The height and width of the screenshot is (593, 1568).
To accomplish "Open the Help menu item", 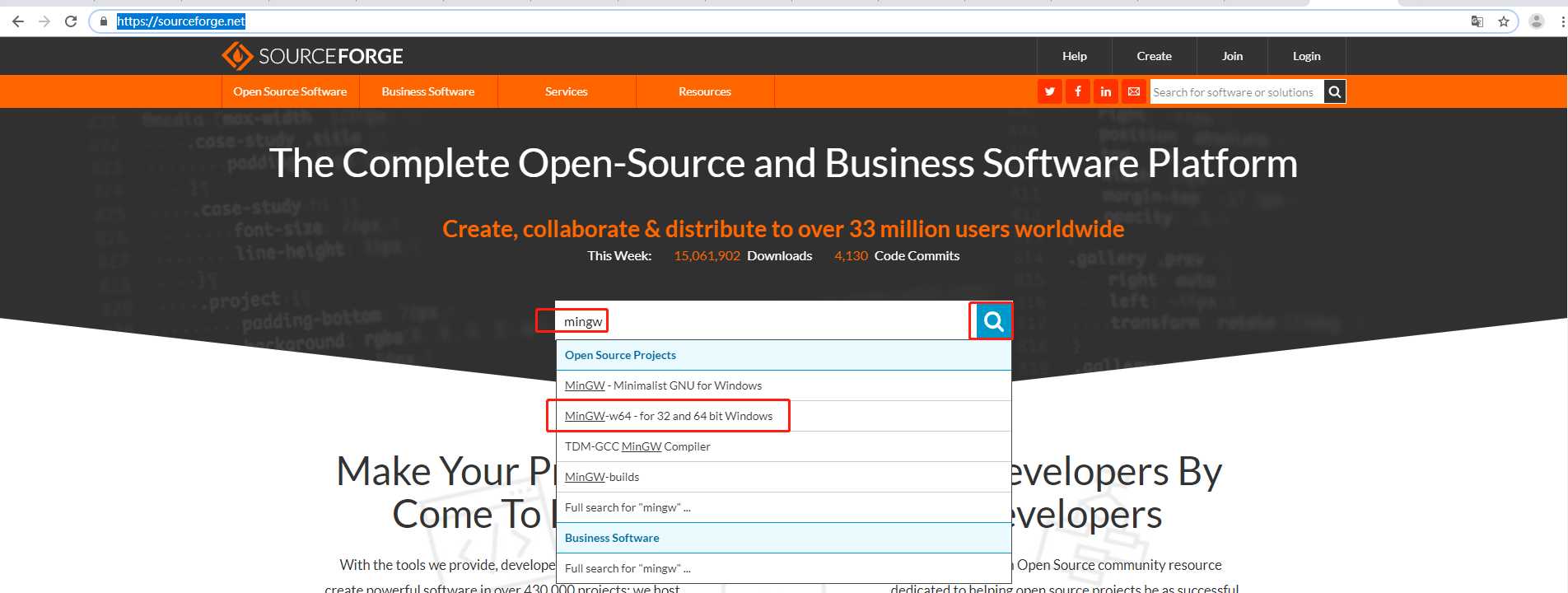I will tap(1074, 56).
